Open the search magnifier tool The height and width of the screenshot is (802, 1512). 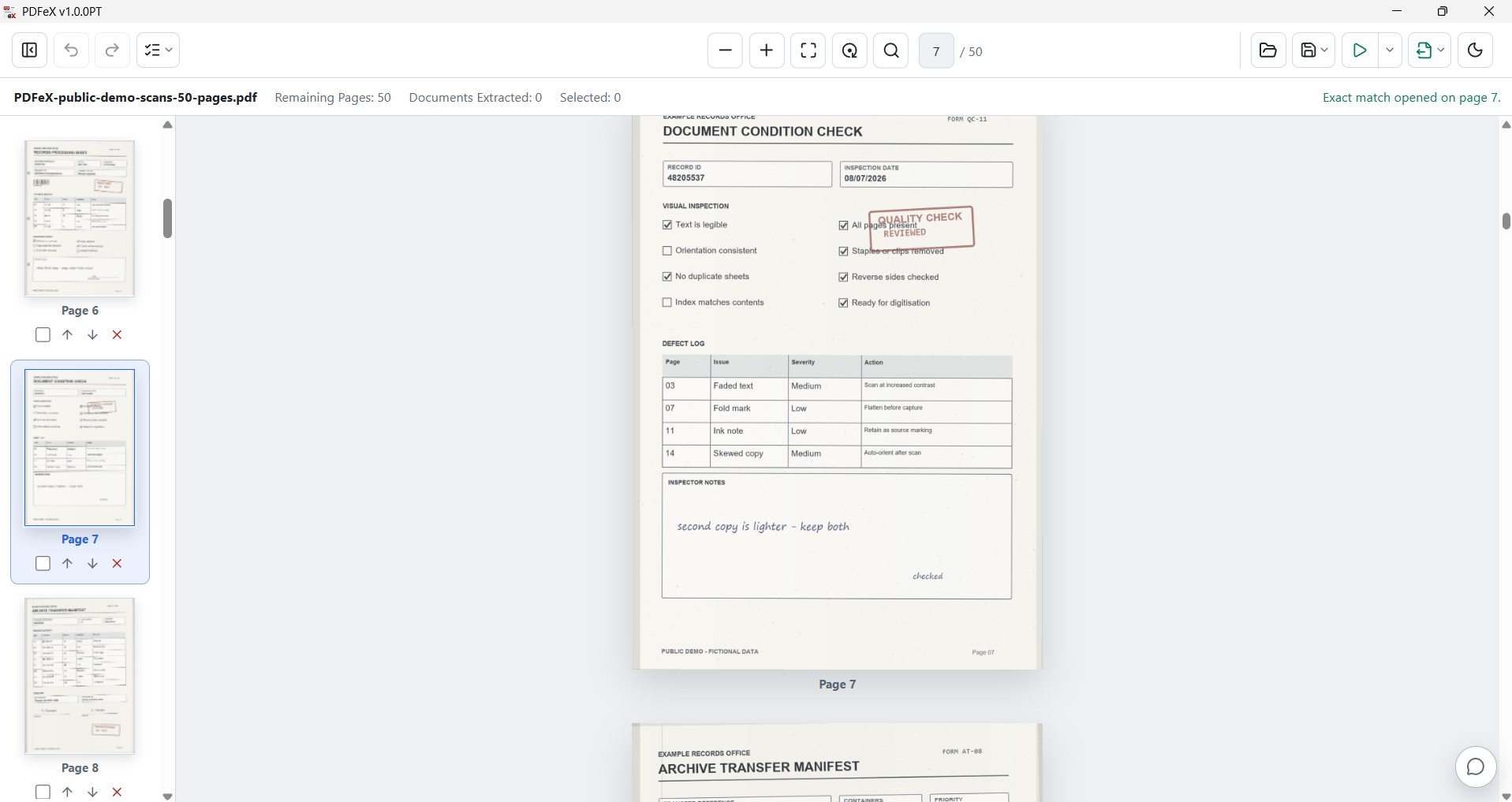[891, 50]
